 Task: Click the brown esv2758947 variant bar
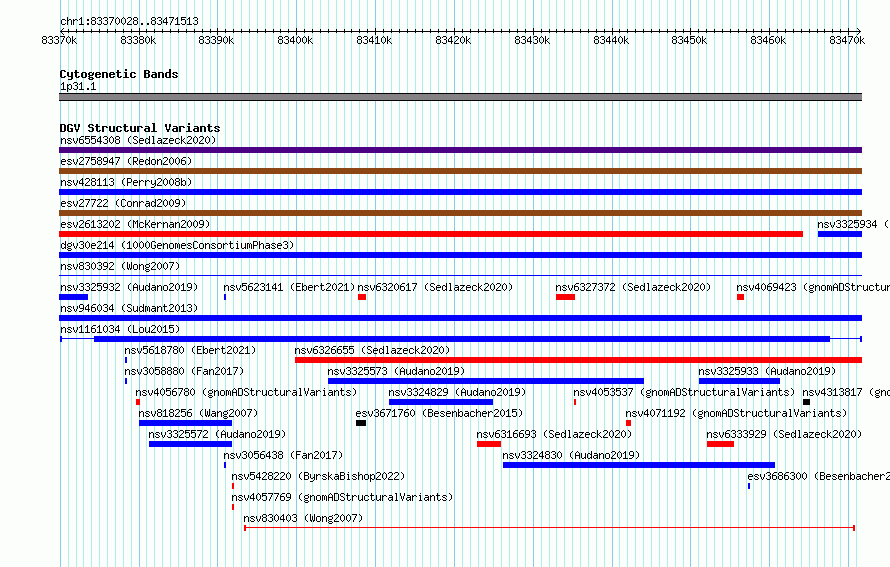pyautogui.click(x=460, y=171)
